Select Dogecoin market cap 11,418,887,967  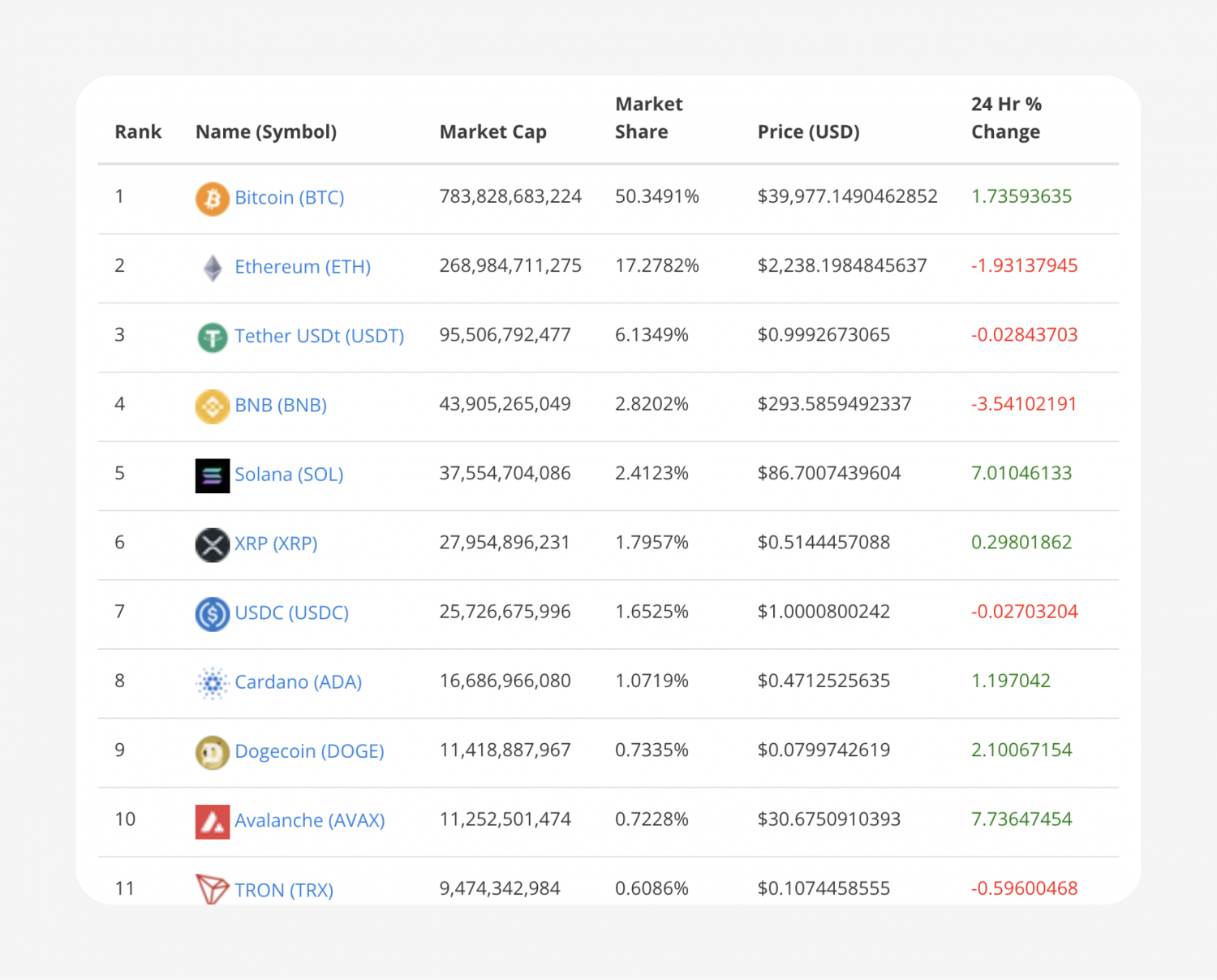pyautogui.click(x=505, y=750)
